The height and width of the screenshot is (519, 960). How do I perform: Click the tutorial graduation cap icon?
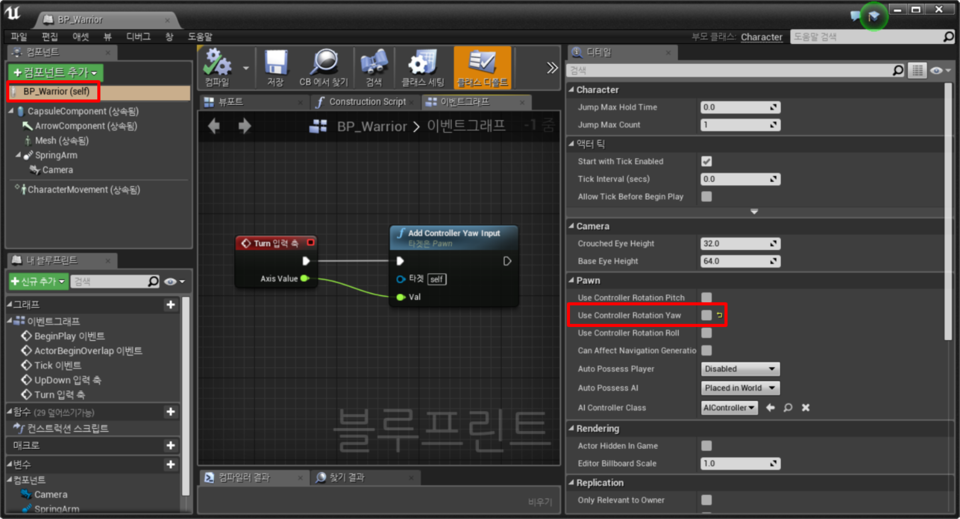tap(873, 15)
